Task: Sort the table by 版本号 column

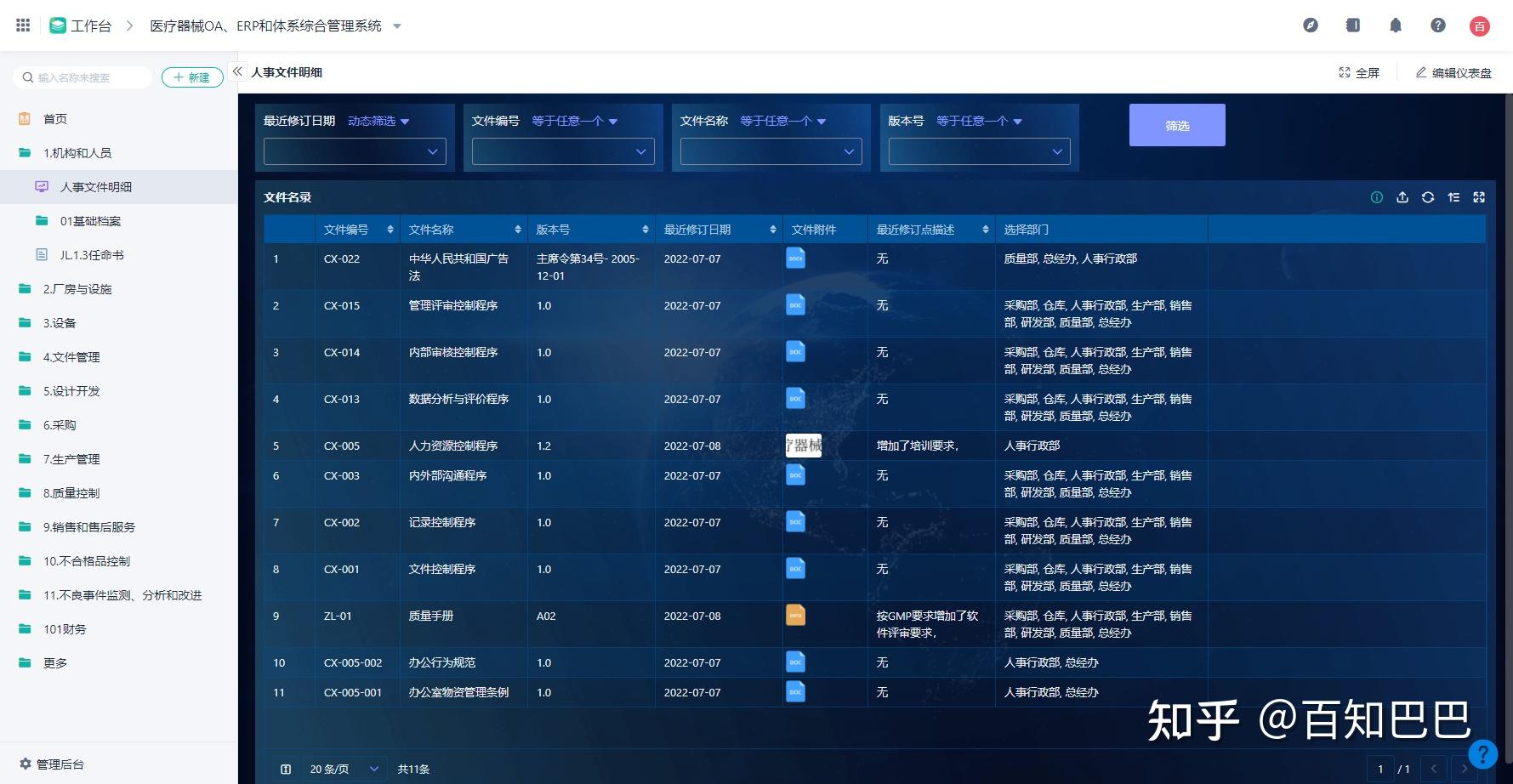Action: [x=644, y=229]
